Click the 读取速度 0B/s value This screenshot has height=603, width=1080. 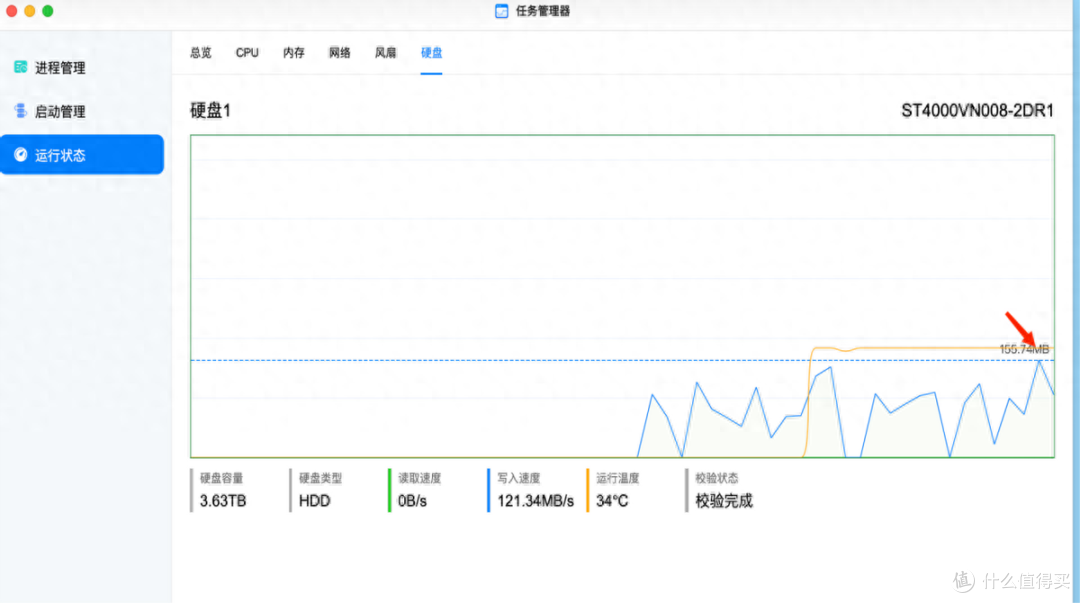tap(413, 501)
